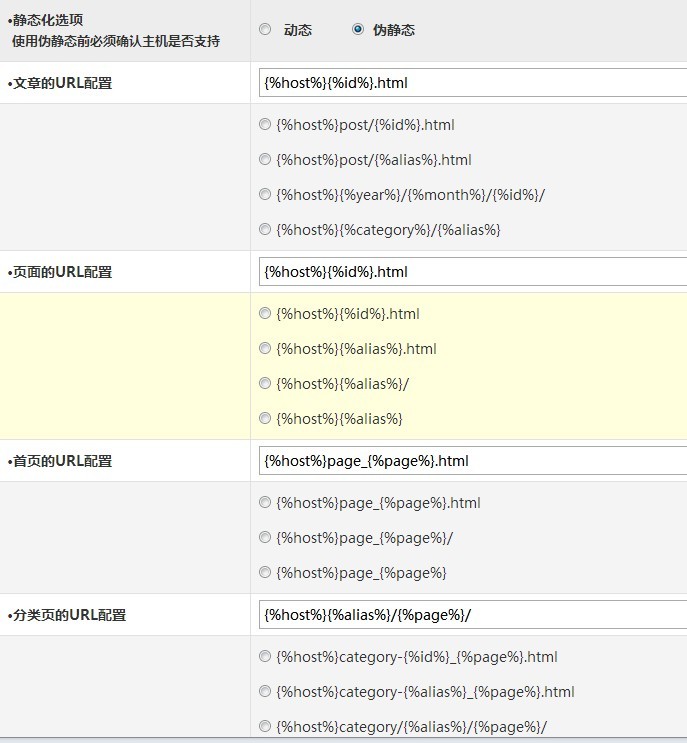Viewport: 687px width, 743px height.
Task: Click the 页面的URL配置 text field
Action: point(472,272)
